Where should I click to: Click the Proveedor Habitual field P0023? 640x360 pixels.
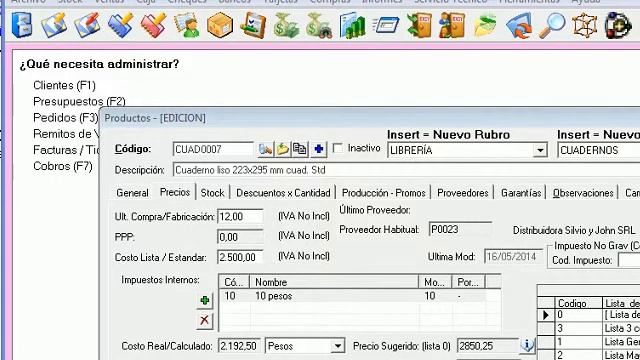[460, 229]
